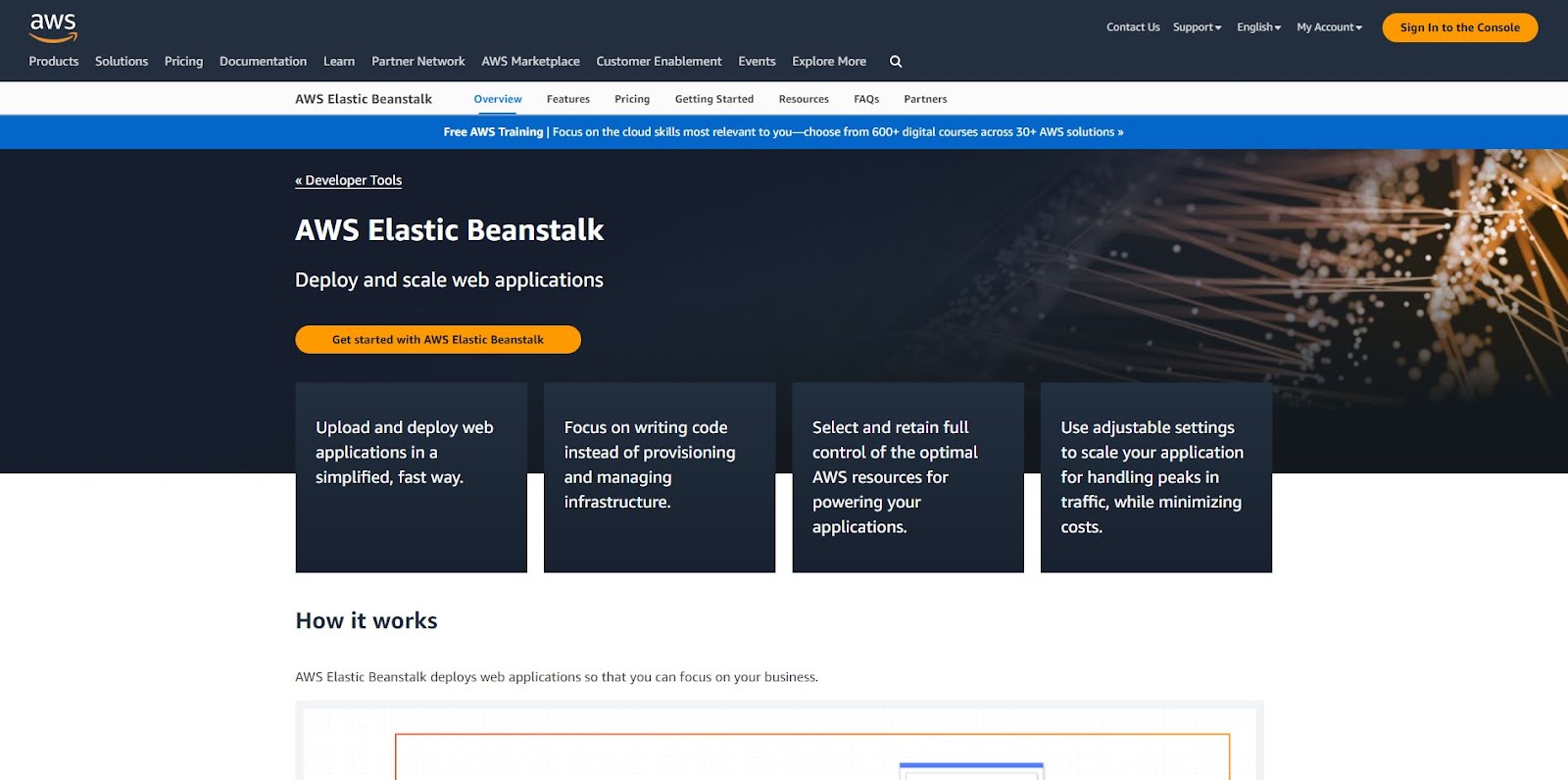The width and height of the screenshot is (1568, 780).
Task: Expand the Support dropdown
Action: click(x=1197, y=27)
